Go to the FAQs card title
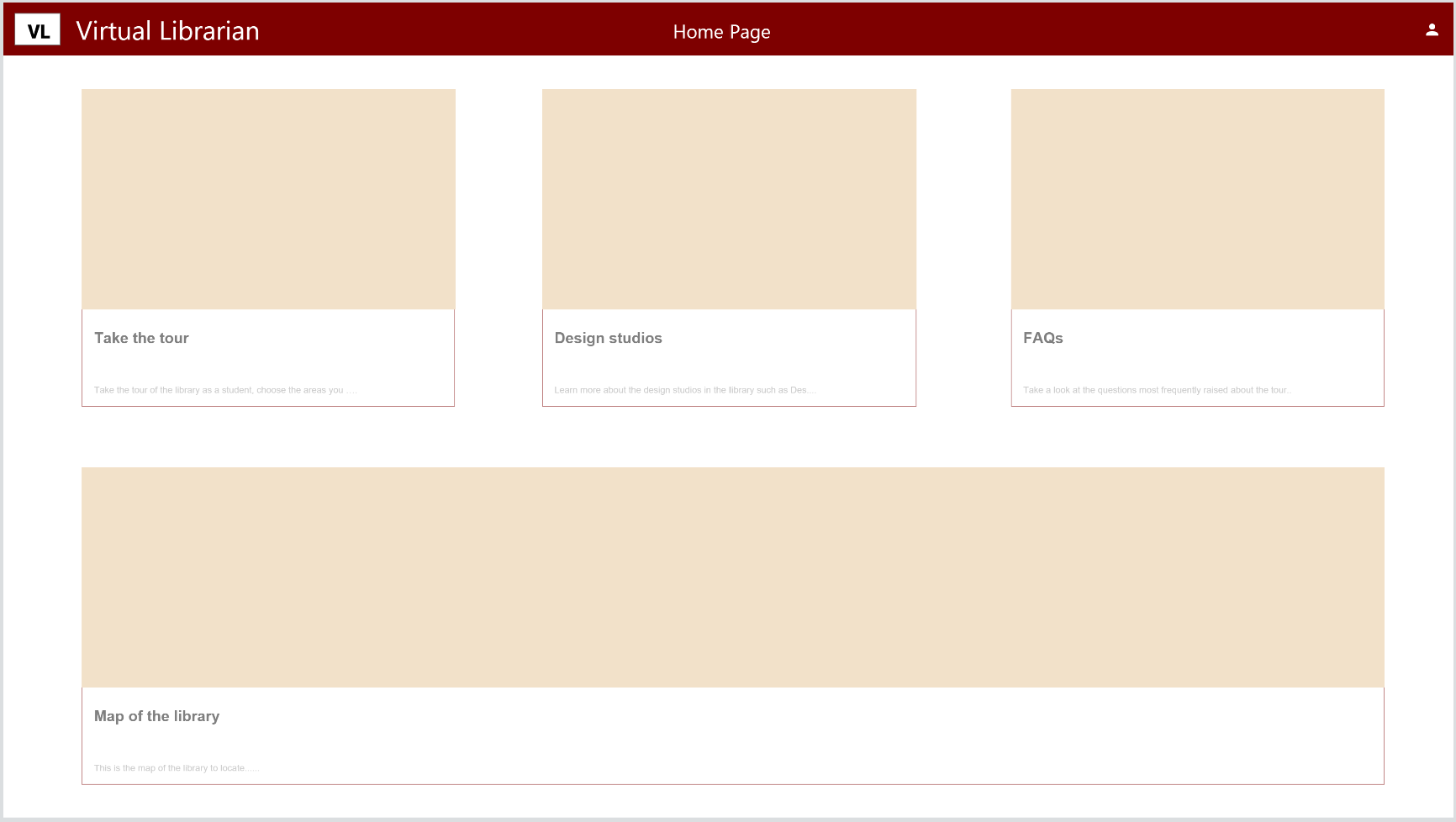Image resolution: width=1456 pixels, height=822 pixels. coord(1042,338)
